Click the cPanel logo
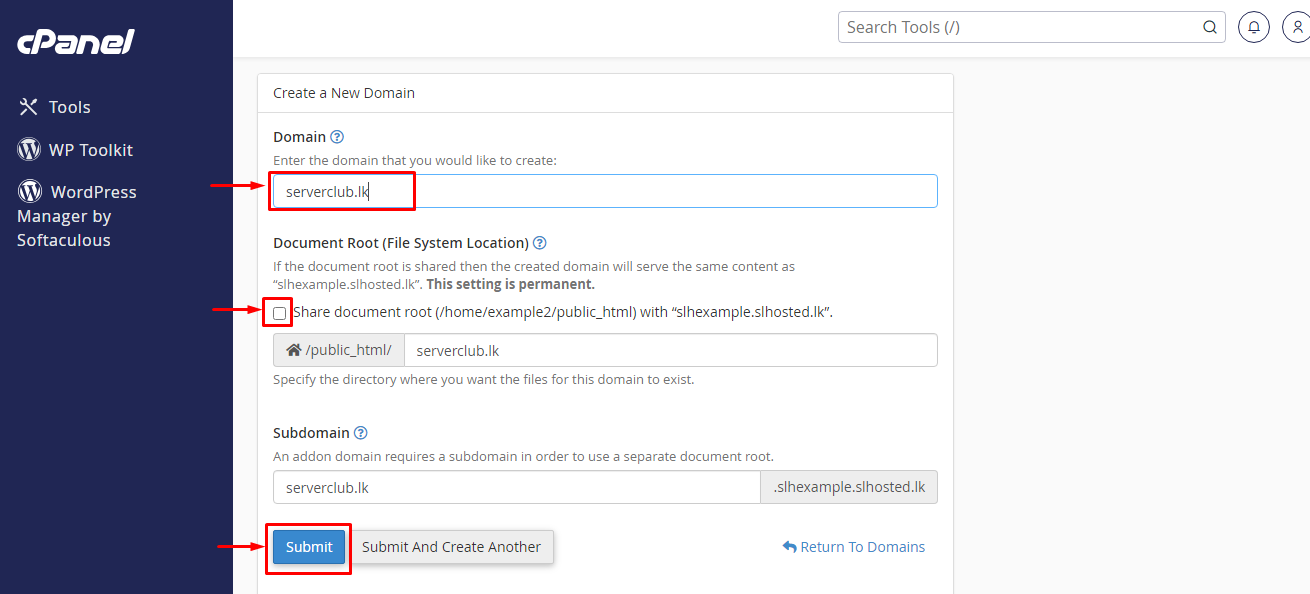Image resolution: width=1310 pixels, height=594 pixels. (73, 41)
